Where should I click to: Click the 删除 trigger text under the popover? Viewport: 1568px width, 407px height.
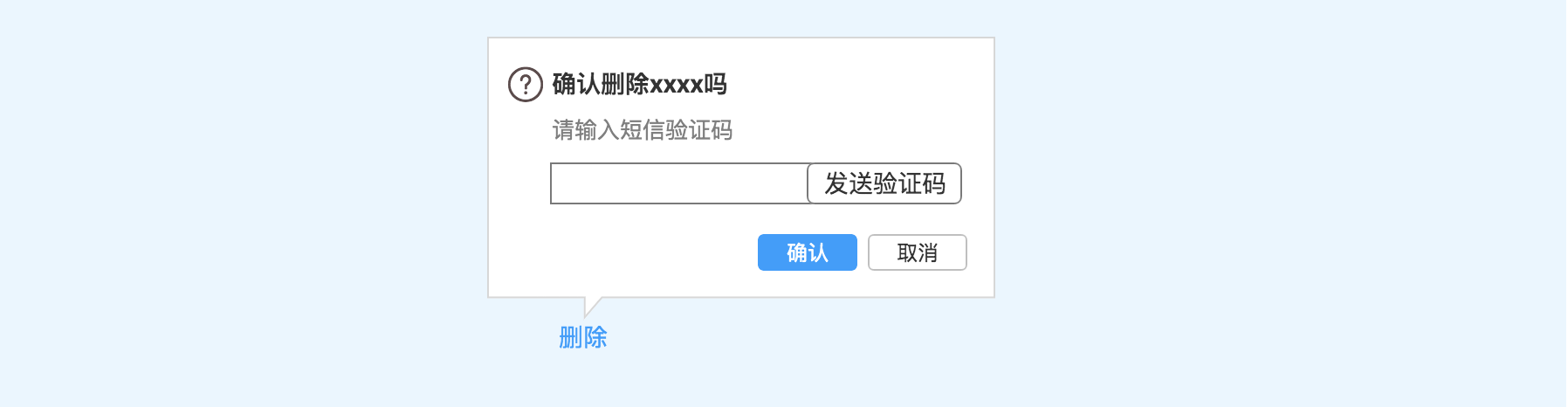tap(583, 337)
